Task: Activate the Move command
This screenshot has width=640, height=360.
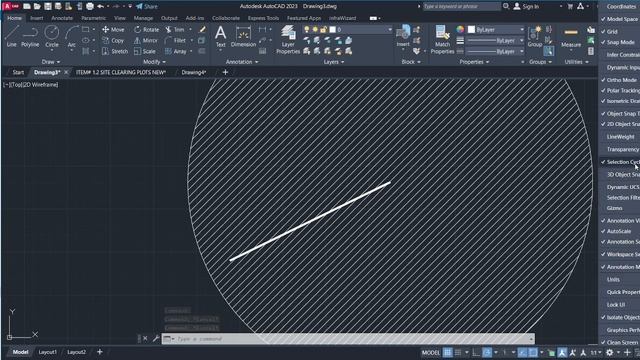Action: 113,29
